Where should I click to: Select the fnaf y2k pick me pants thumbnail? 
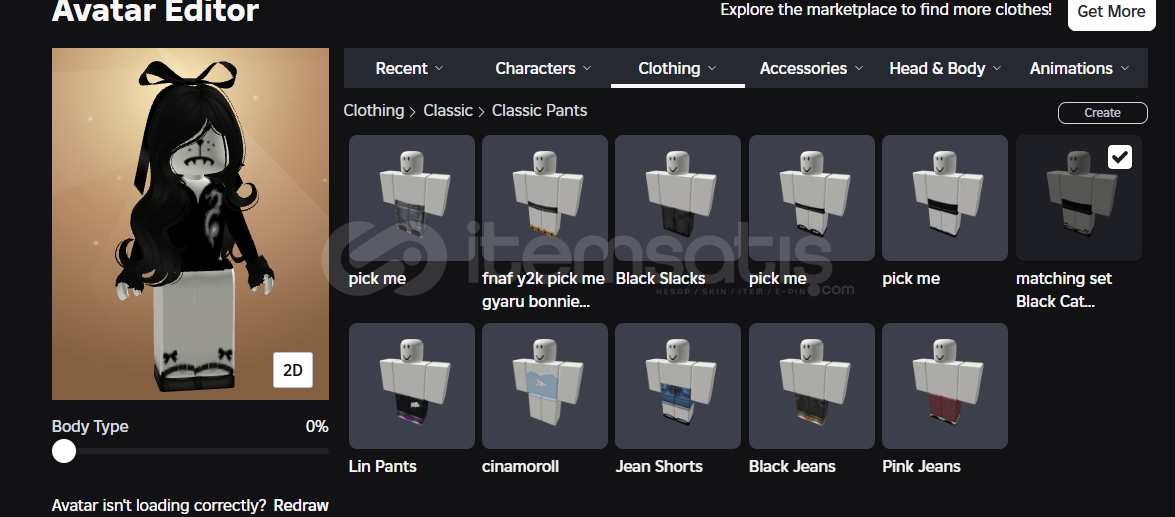click(x=545, y=198)
